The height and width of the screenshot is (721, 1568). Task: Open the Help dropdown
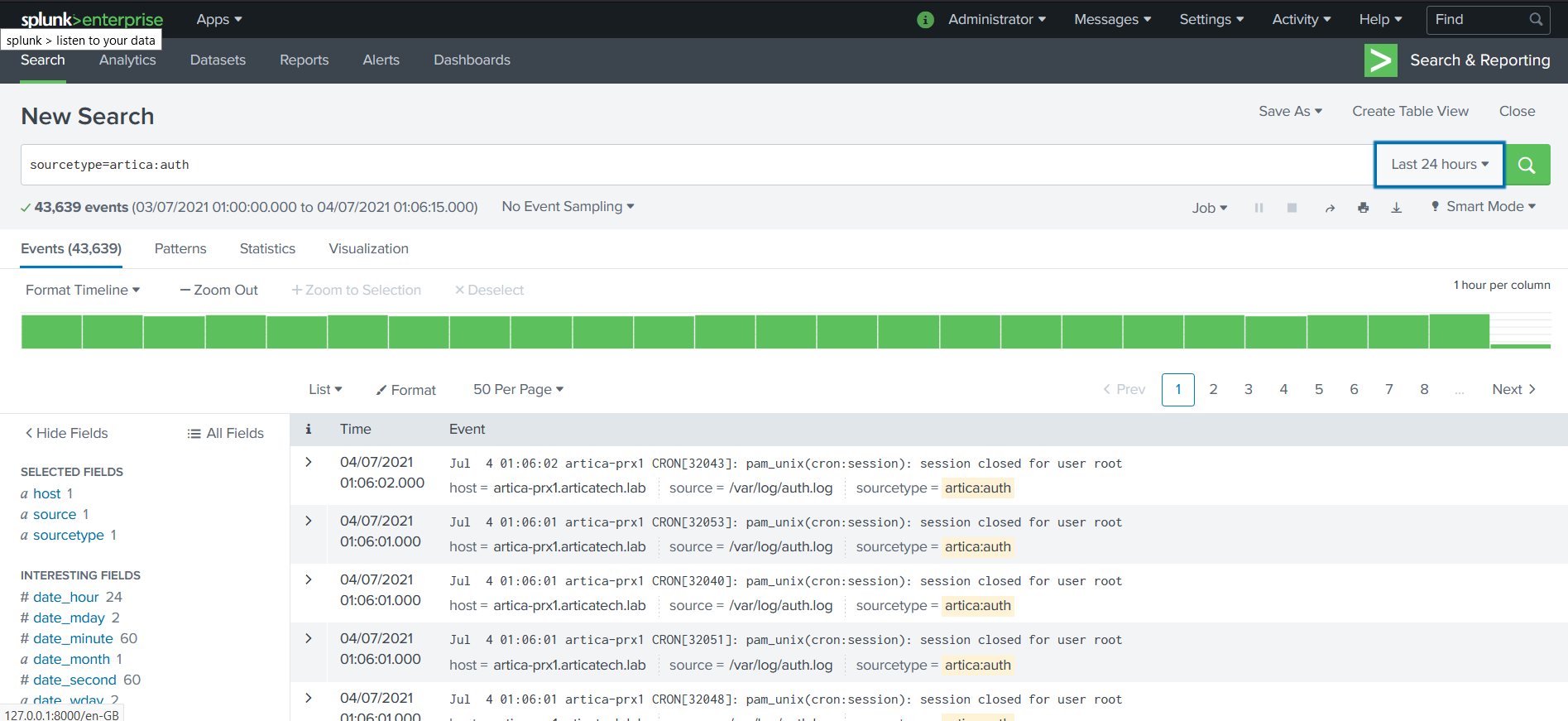coord(1380,19)
